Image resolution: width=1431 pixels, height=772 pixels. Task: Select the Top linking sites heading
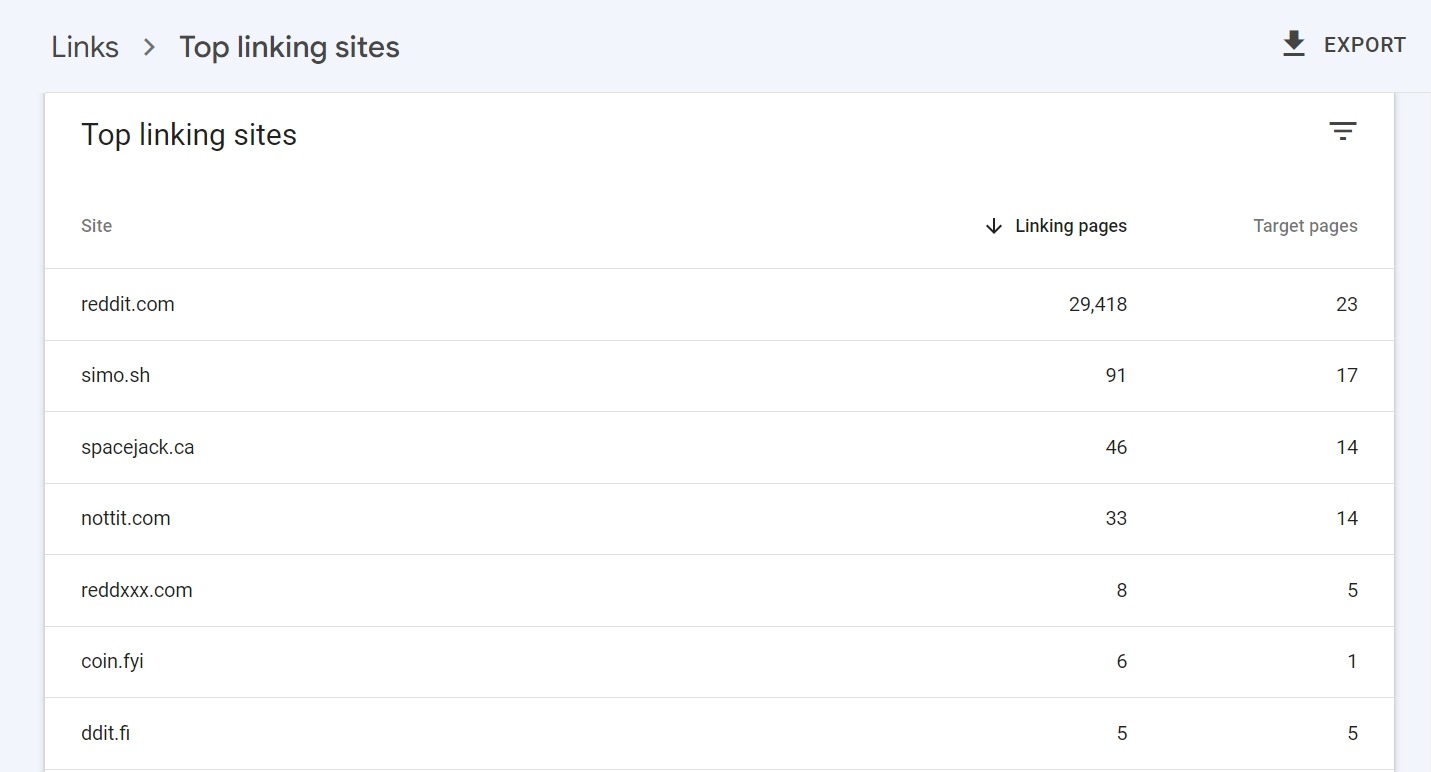(x=189, y=134)
